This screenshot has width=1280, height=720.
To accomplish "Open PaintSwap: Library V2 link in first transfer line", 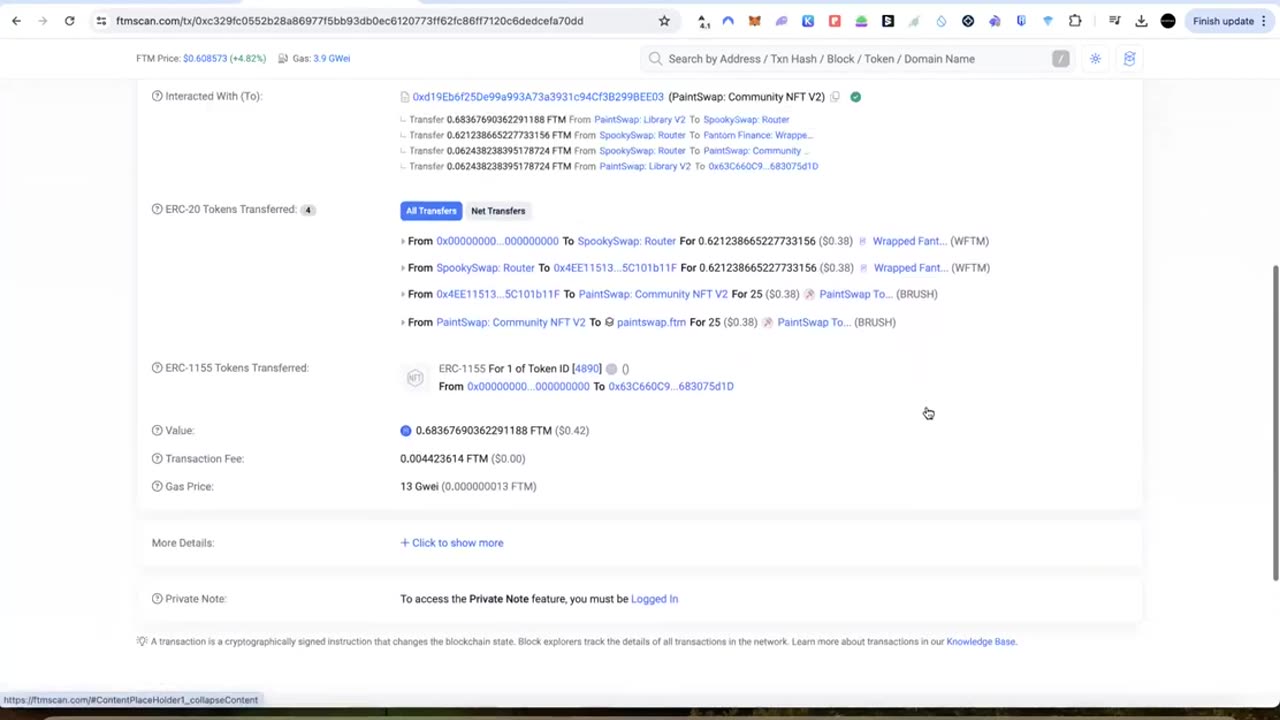I will point(640,120).
